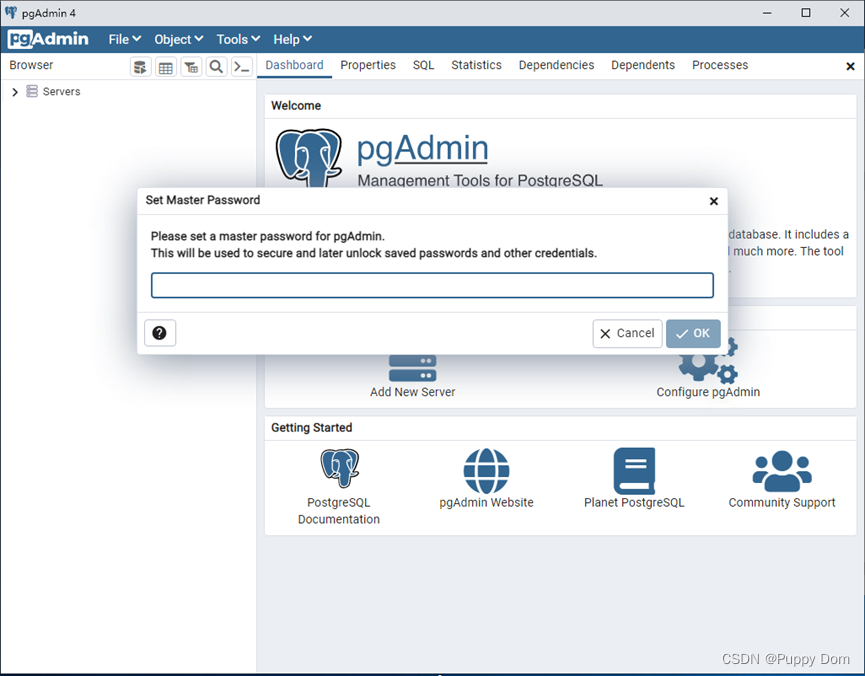Click the Add New Server link text

(413, 392)
